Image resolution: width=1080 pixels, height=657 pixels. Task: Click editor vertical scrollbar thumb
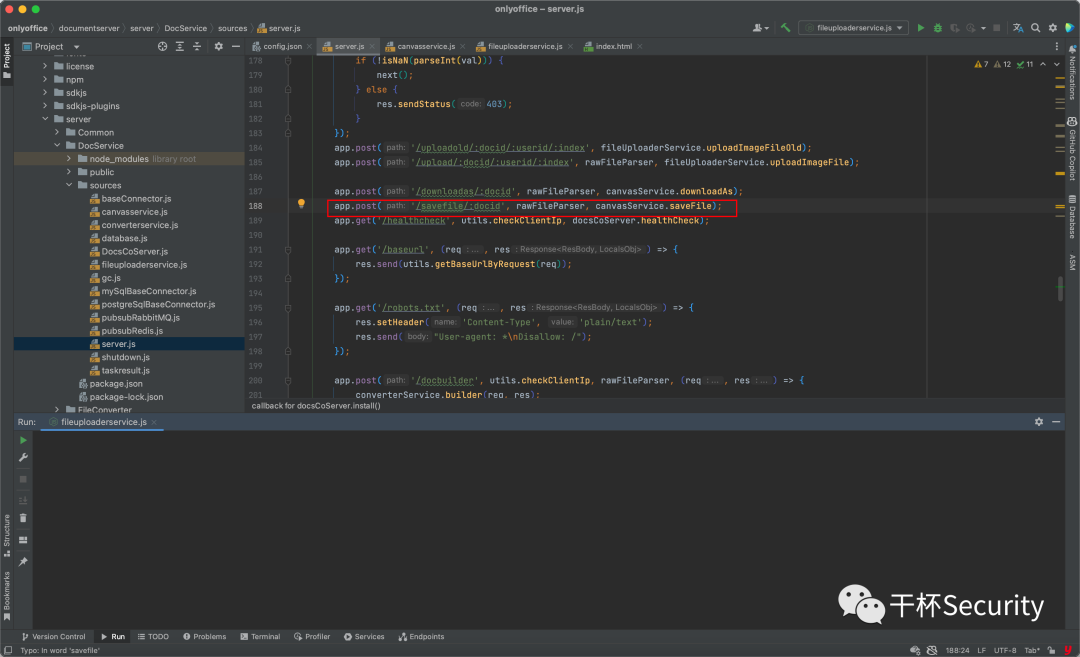1060,289
